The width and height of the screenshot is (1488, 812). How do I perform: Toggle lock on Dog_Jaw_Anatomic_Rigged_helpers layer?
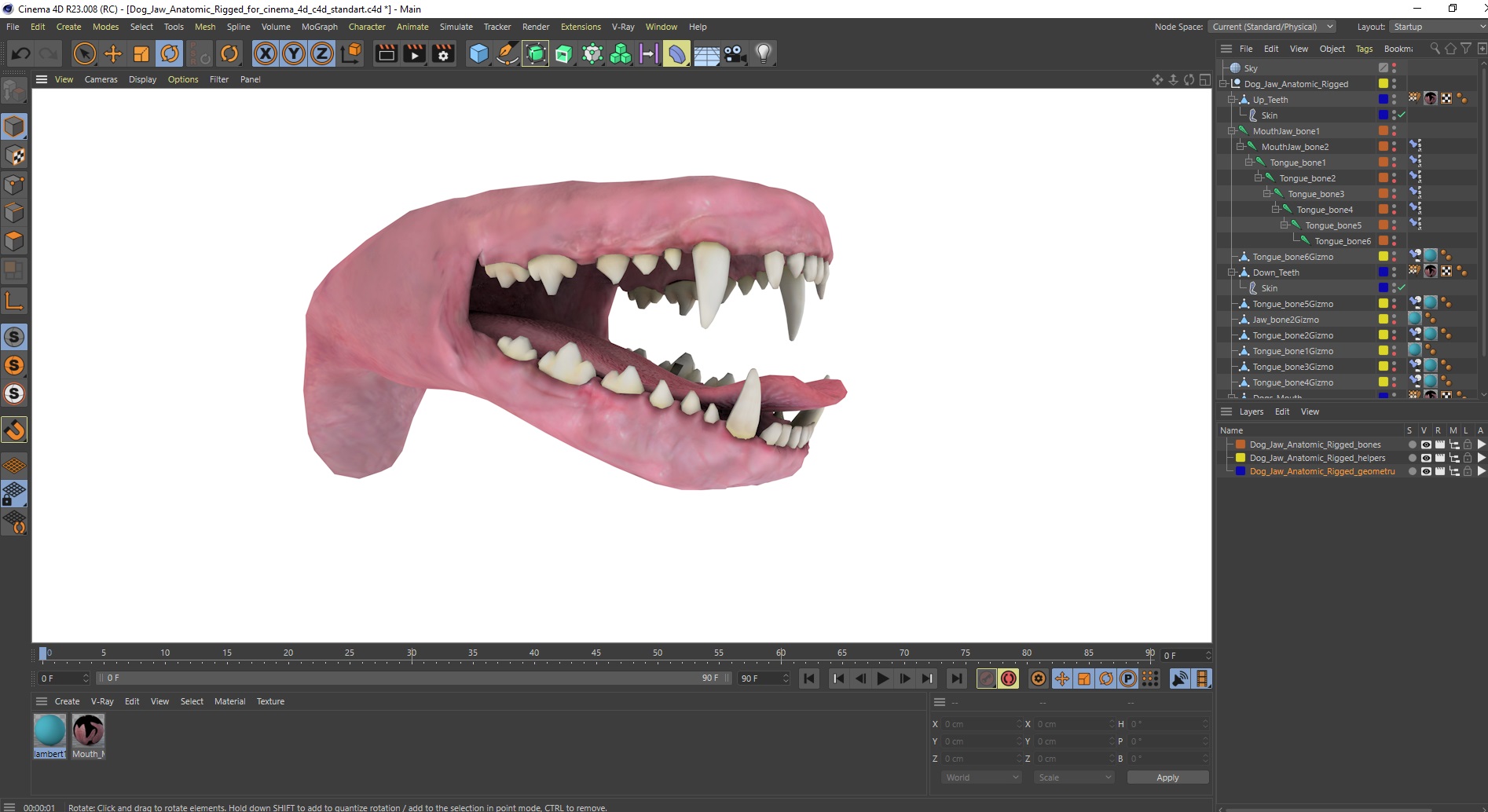(x=1467, y=458)
